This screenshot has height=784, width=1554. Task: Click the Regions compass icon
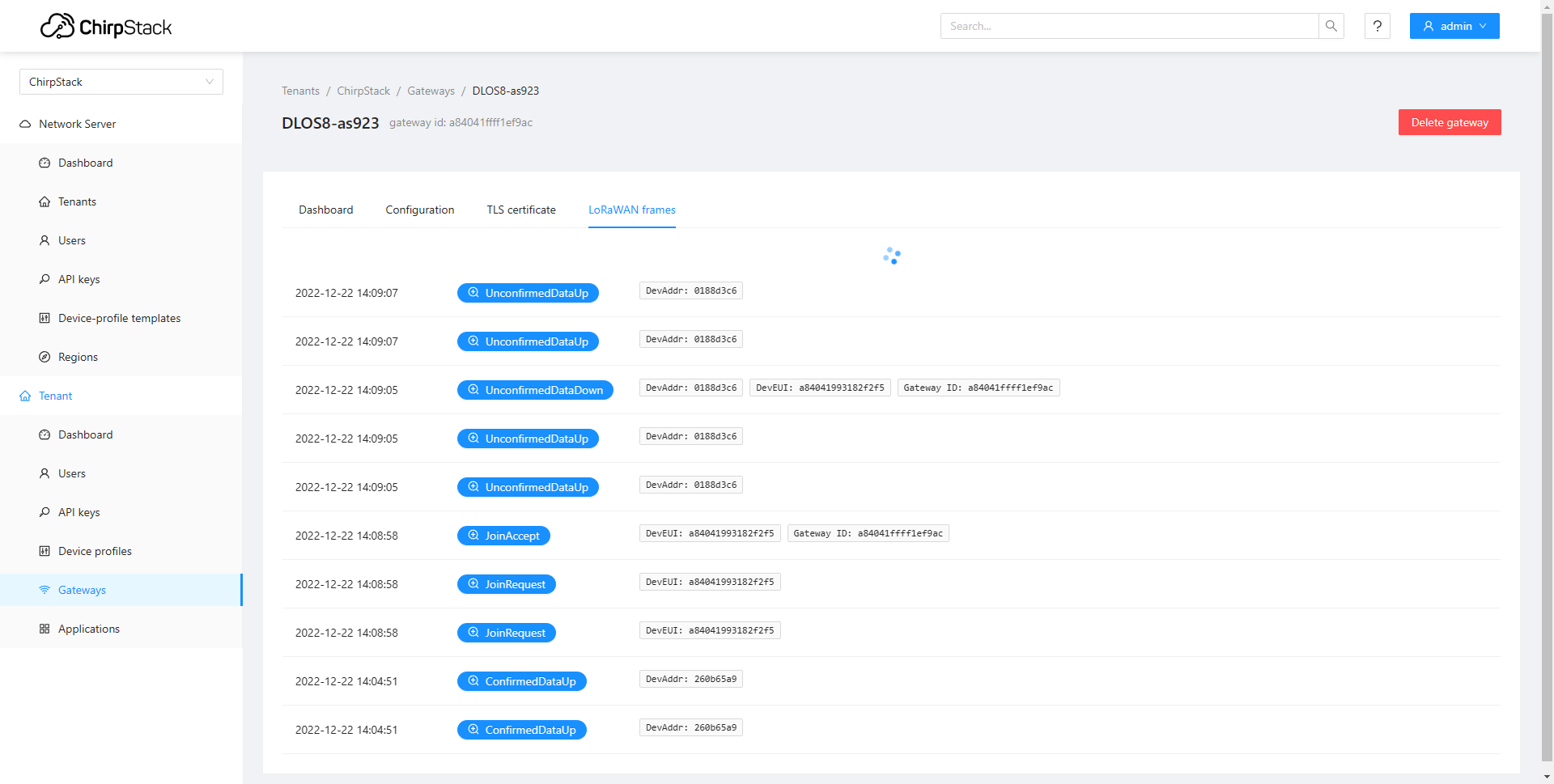pos(45,357)
